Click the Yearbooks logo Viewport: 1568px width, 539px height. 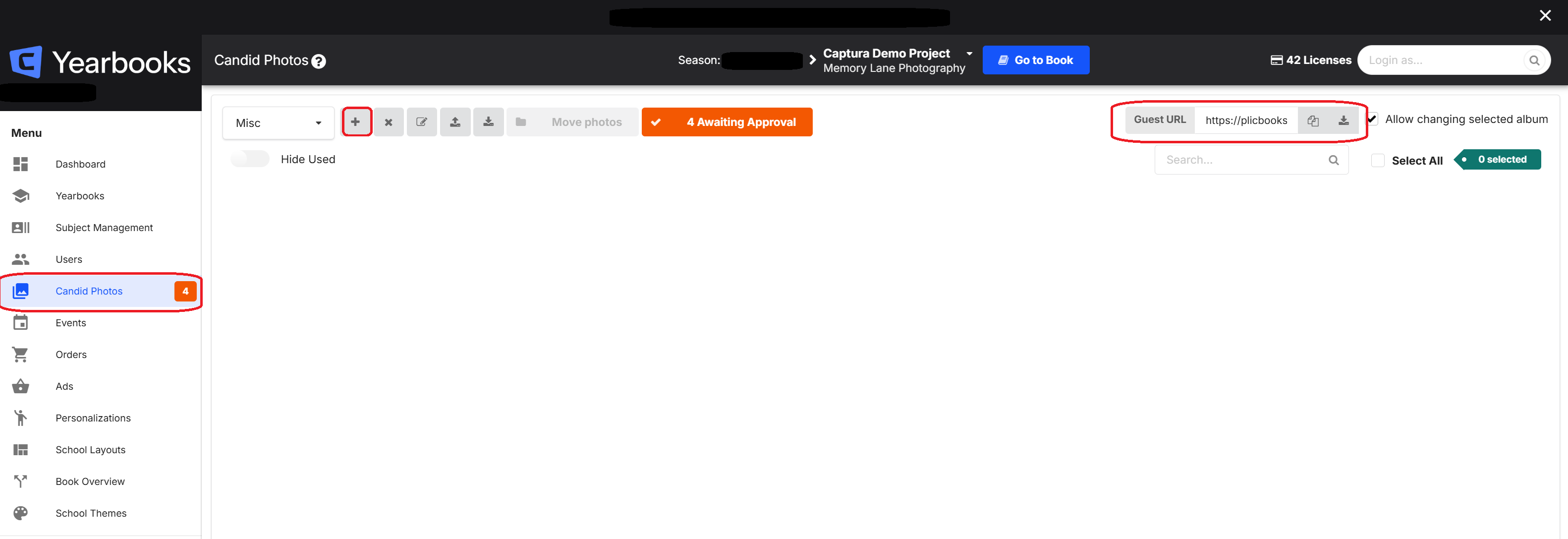[x=100, y=61]
